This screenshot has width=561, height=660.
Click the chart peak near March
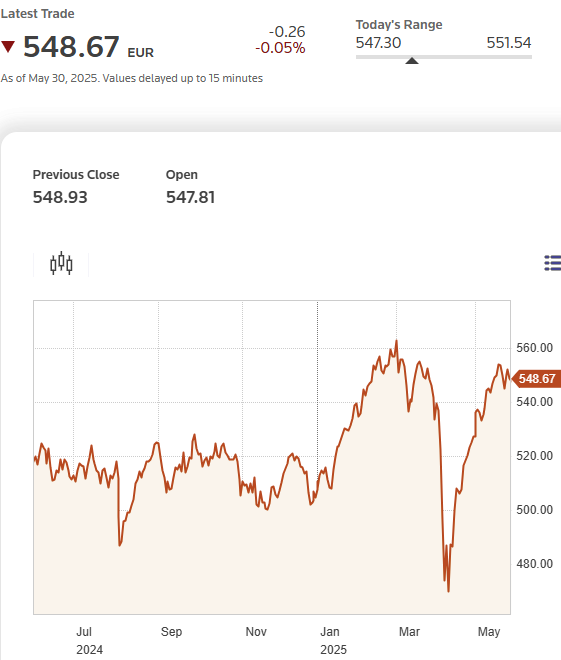pos(396,341)
